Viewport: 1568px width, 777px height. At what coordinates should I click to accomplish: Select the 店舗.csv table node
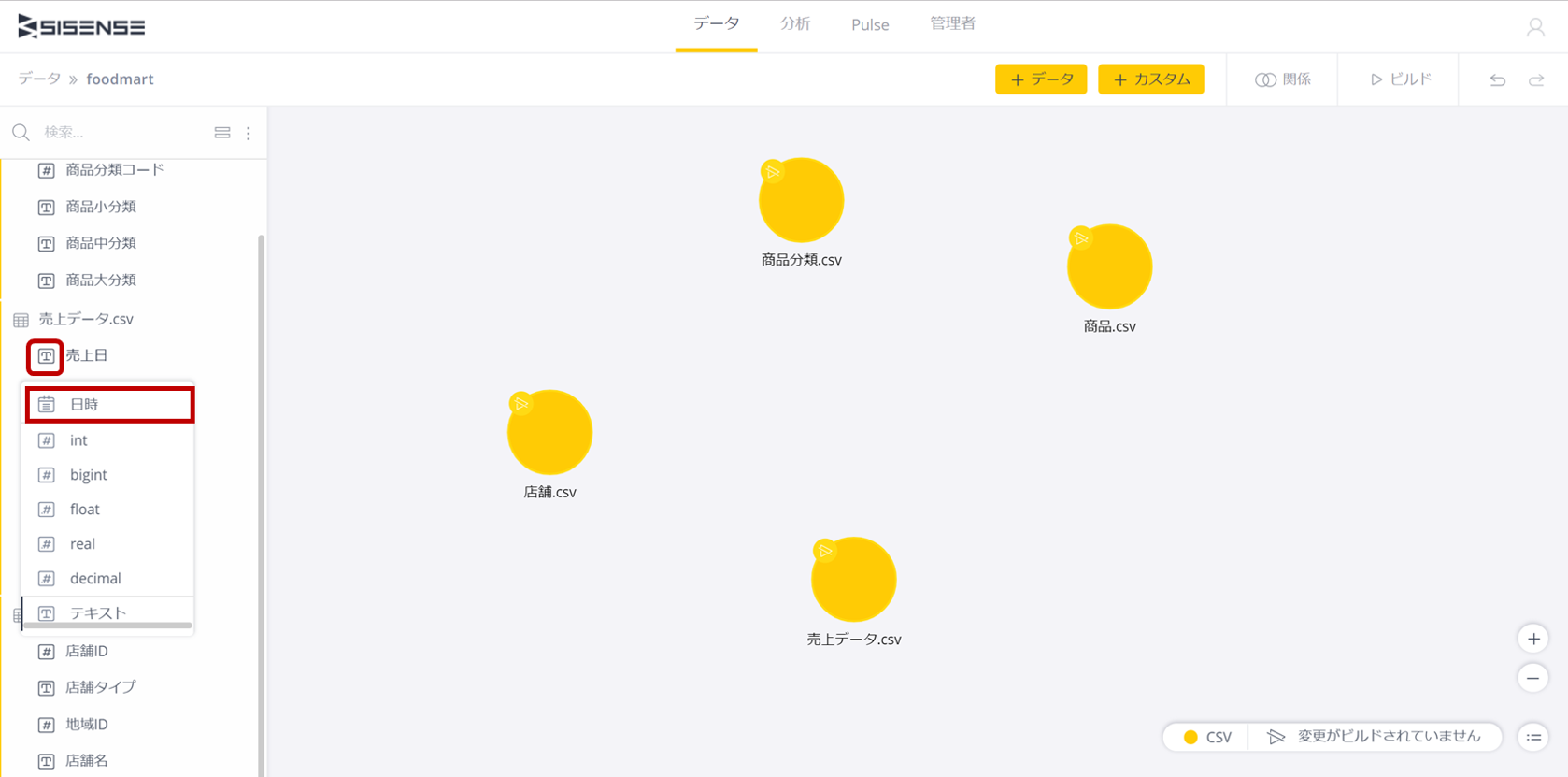[549, 432]
